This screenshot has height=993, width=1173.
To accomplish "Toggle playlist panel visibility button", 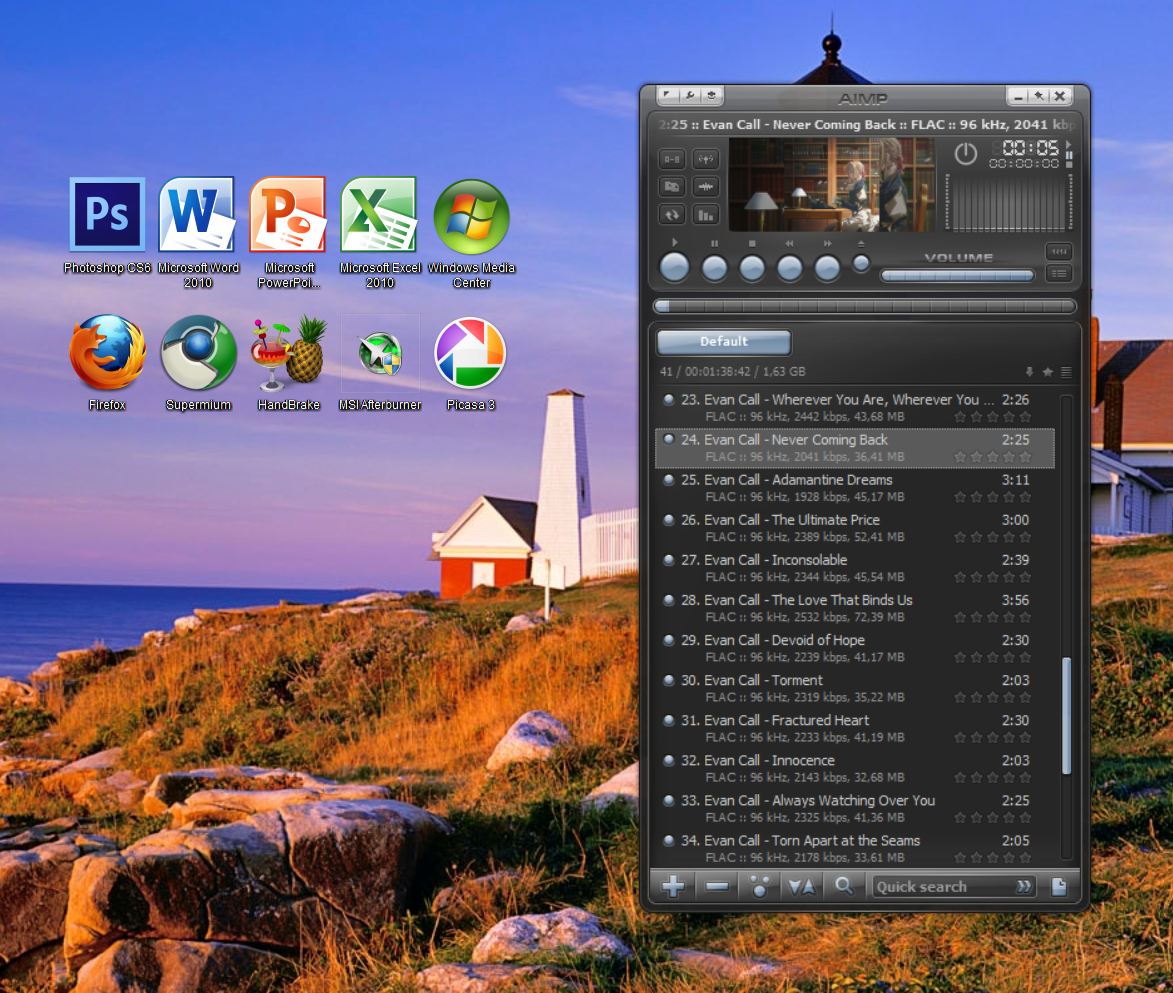I will pos(1059,274).
